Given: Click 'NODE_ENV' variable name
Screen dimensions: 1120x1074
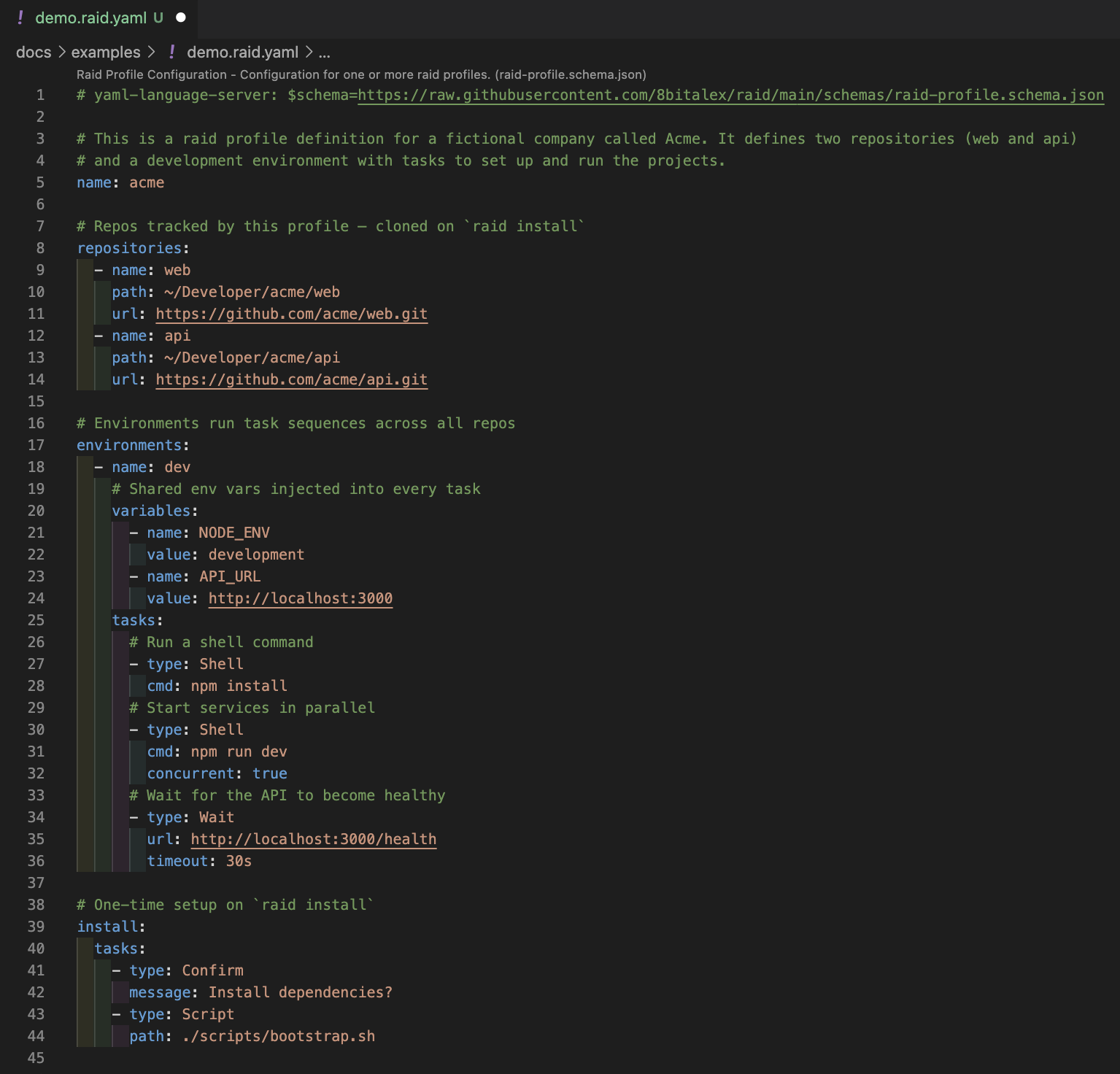Looking at the screenshot, I should click(234, 533).
